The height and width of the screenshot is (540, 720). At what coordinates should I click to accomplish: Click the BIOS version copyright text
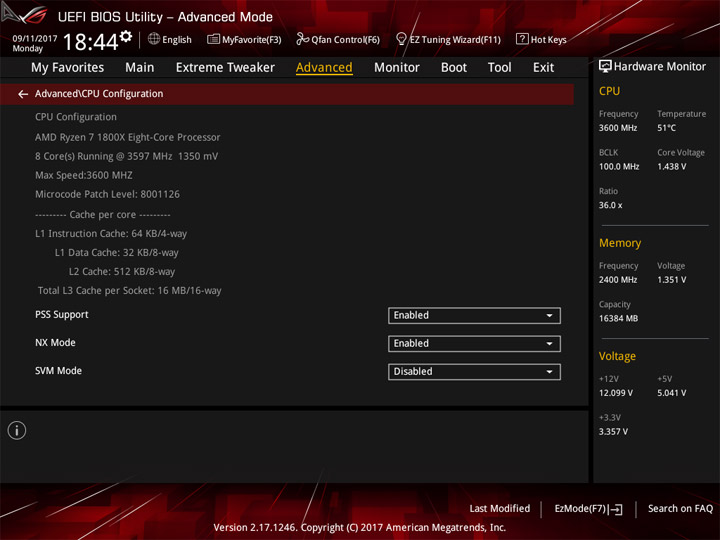360,528
